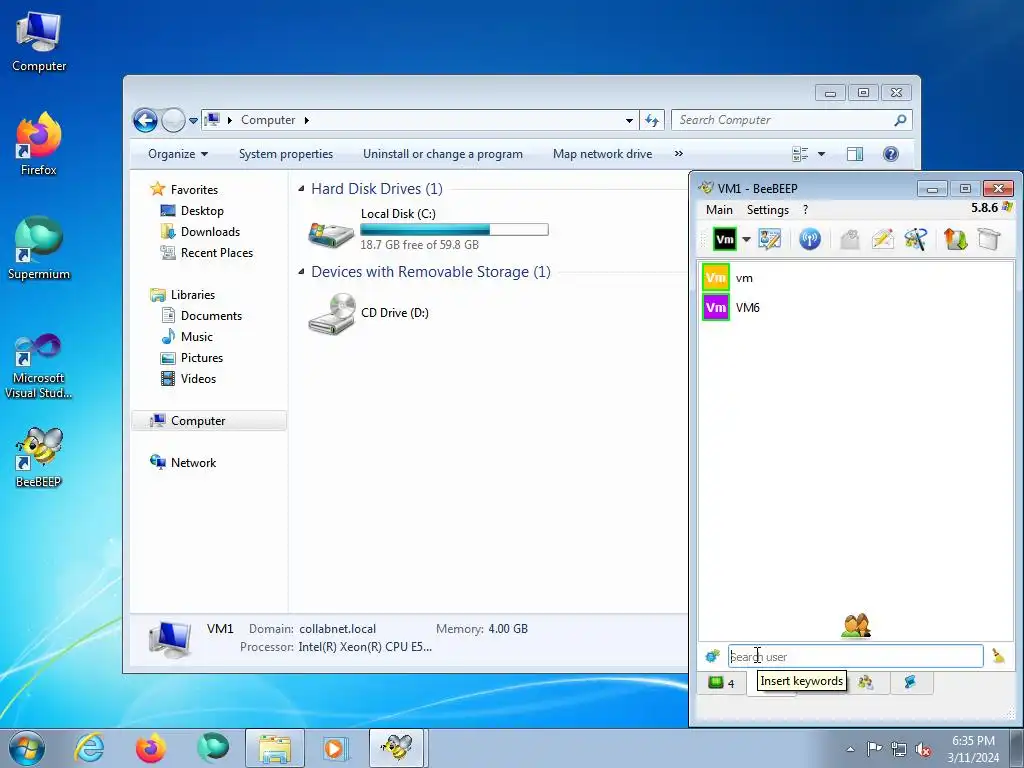
Task: Click the orange Vm avatar of user vm
Action: [716, 278]
